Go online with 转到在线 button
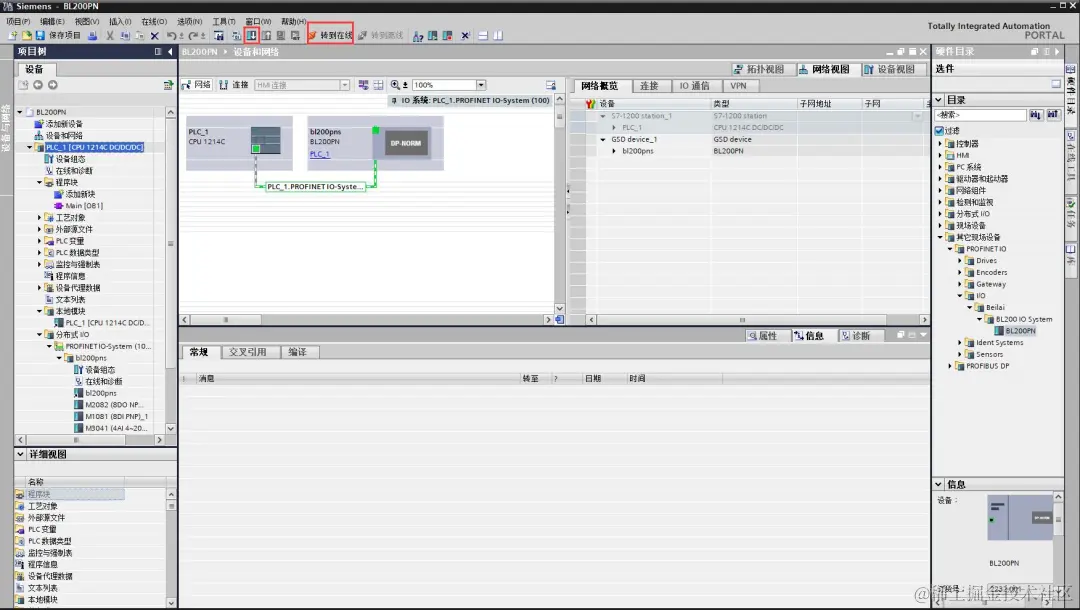 coord(331,35)
